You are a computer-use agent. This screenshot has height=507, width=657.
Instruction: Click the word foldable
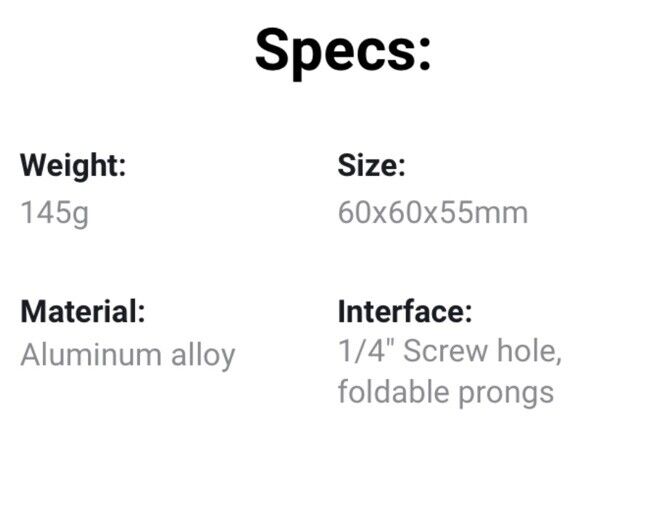click(392, 391)
